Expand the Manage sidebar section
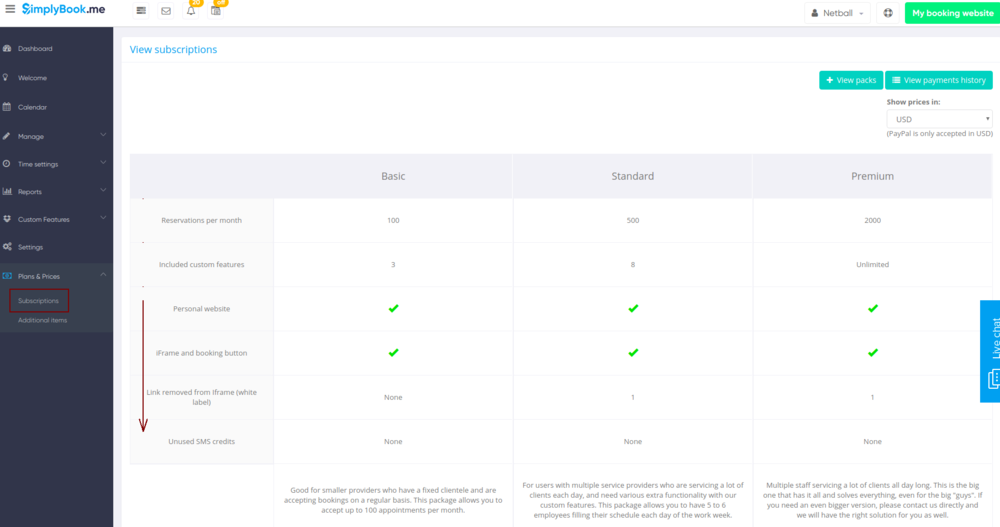 click(56, 136)
